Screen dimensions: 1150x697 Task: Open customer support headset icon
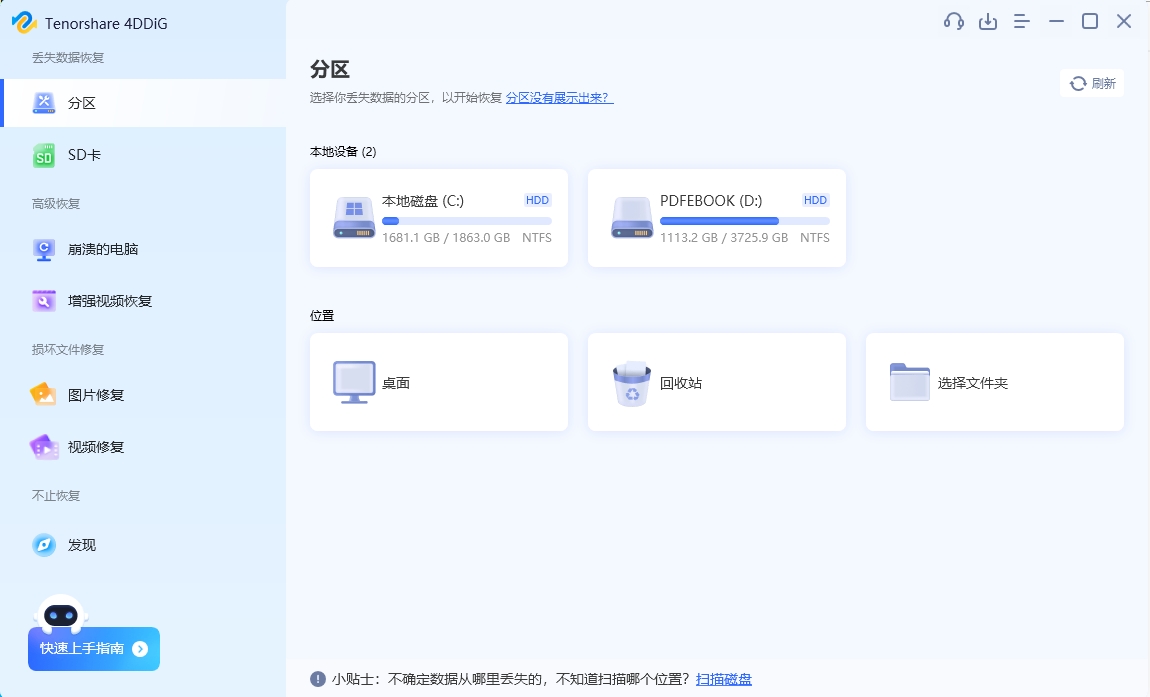(x=953, y=21)
